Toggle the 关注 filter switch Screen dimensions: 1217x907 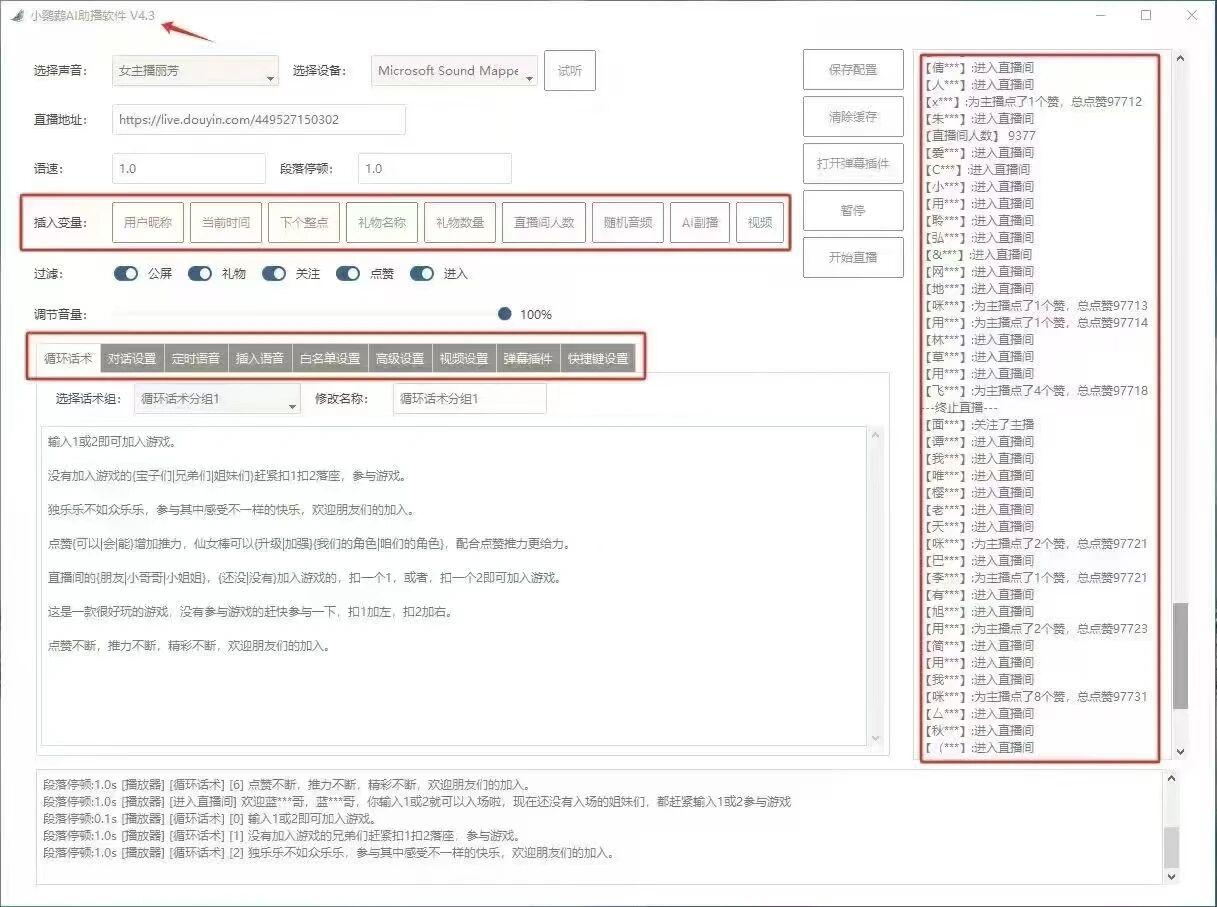(x=274, y=274)
